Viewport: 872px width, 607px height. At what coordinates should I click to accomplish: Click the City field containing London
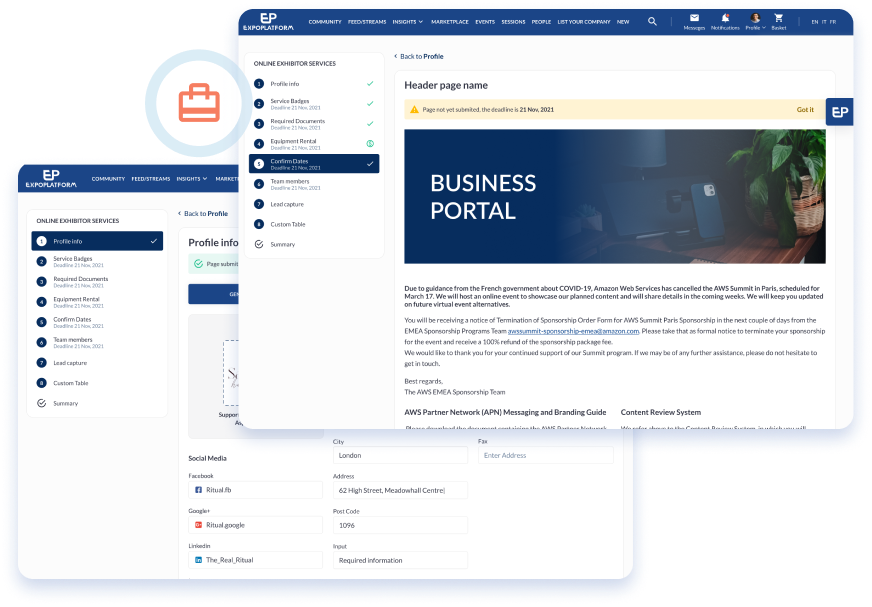point(400,455)
